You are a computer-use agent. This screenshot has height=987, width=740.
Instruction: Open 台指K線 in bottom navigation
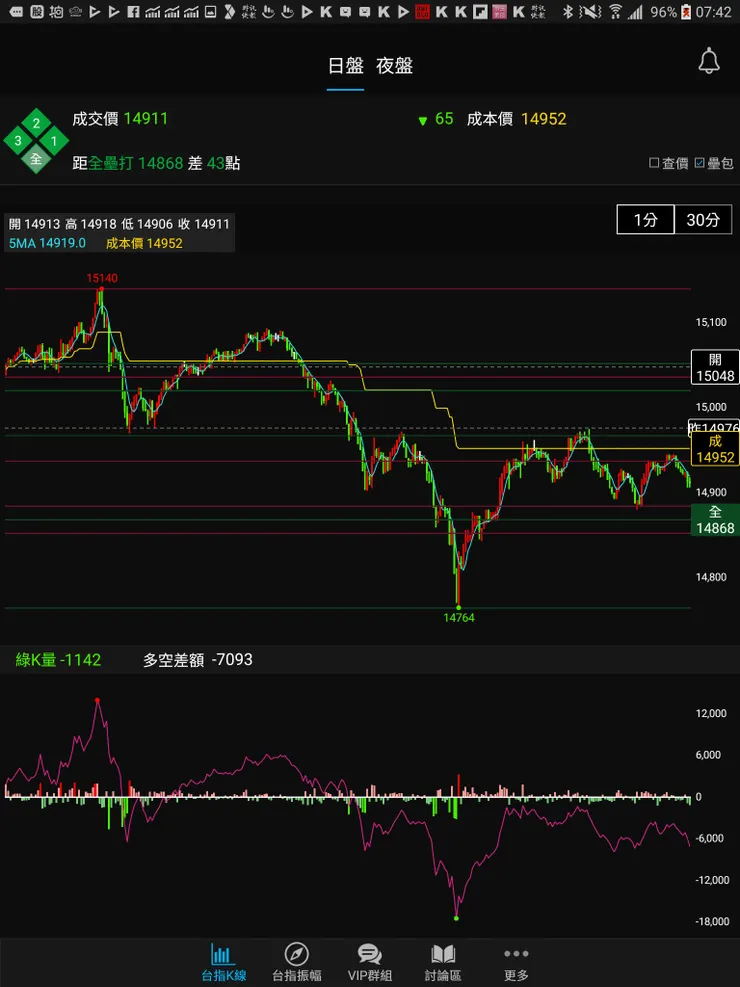tap(223, 963)
